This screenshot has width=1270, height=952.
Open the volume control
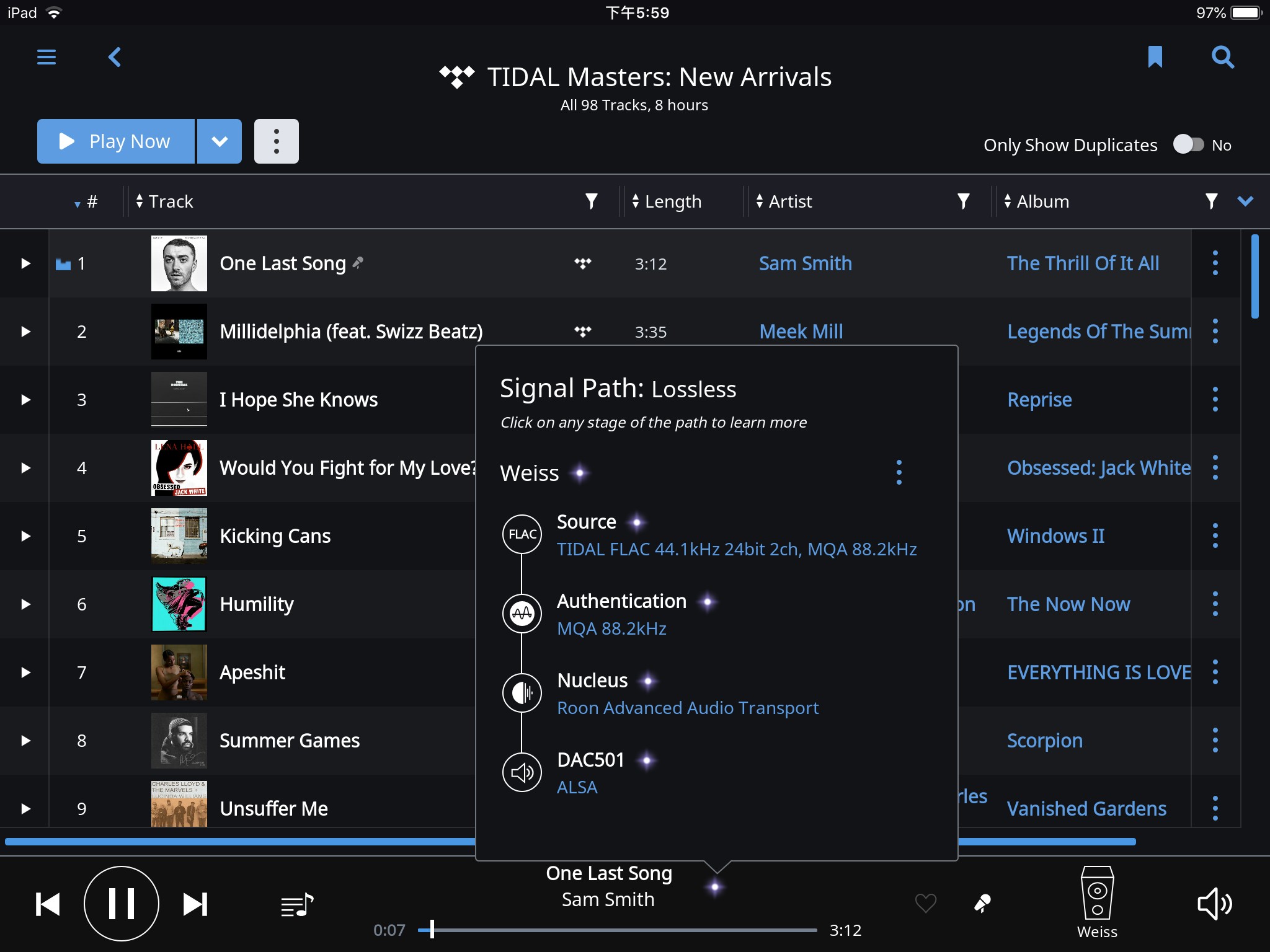click(1214, 904)
